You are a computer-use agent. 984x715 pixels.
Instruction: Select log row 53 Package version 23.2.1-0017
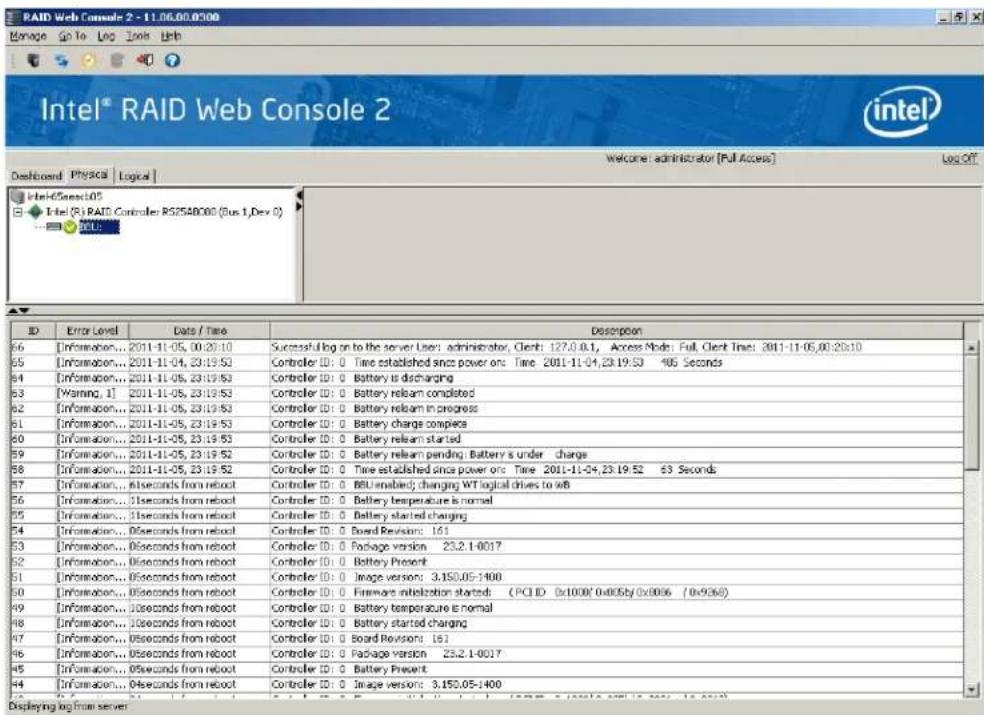(487, 547)
